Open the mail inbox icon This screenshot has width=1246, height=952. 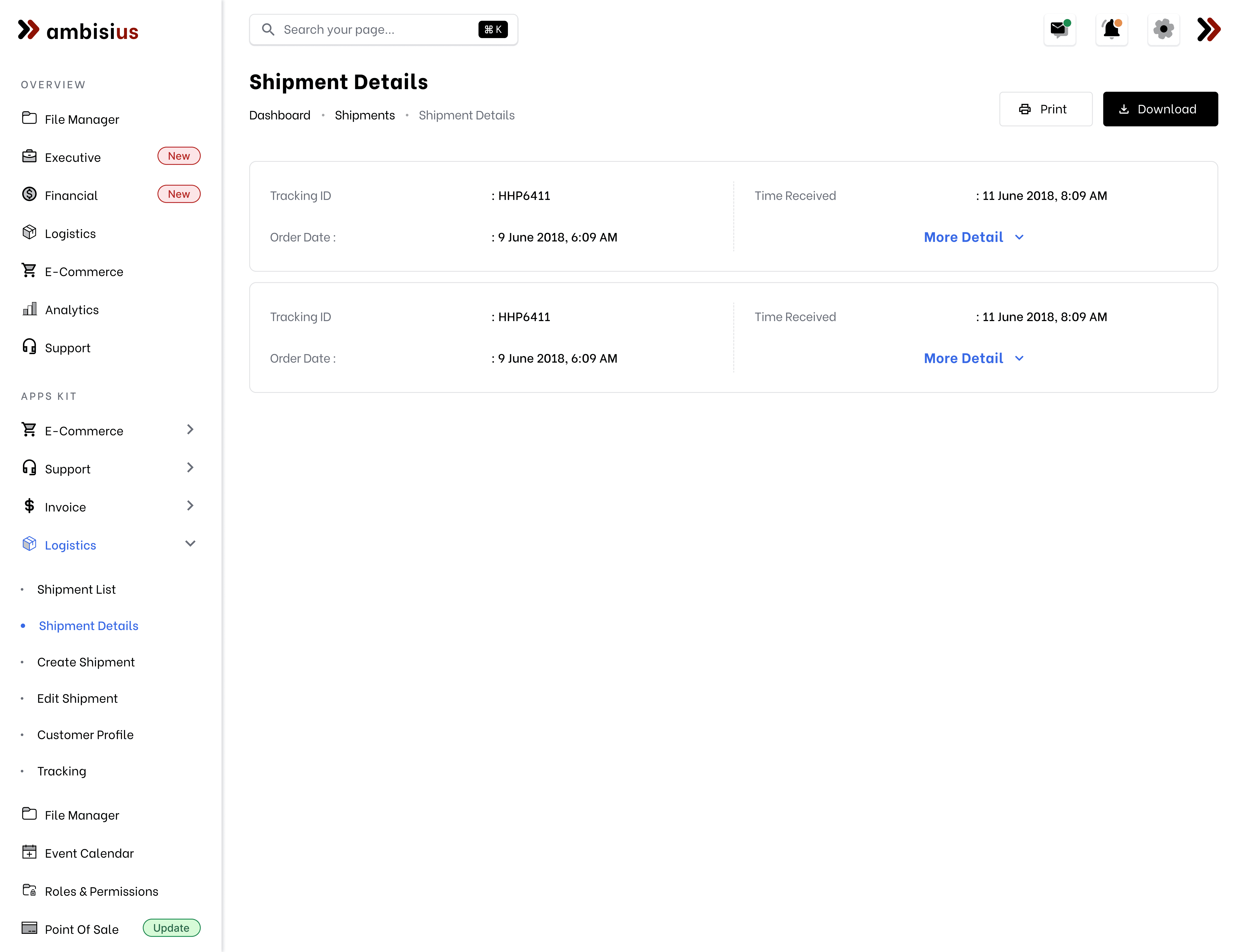[1059, 29]
